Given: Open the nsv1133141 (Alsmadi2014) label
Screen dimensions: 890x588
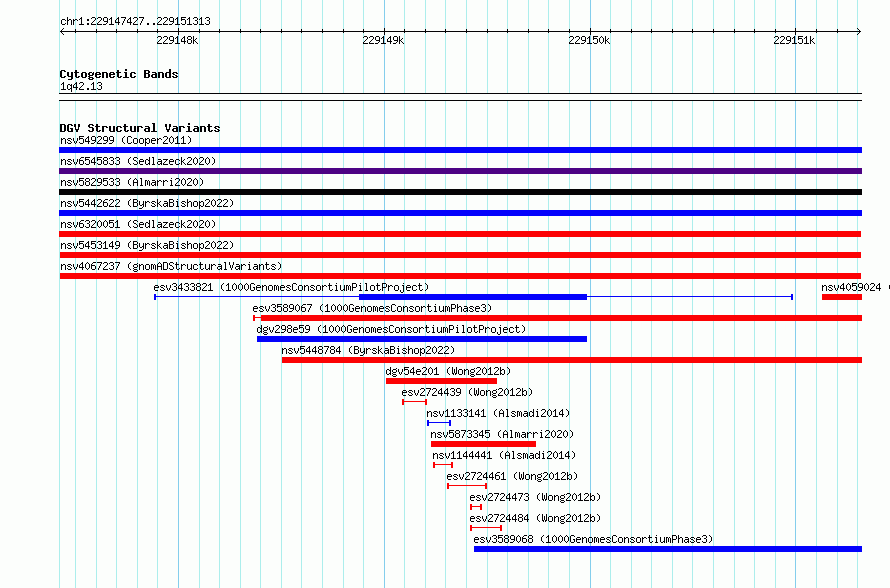Looking at the screenshot, I should pos(498,413).
